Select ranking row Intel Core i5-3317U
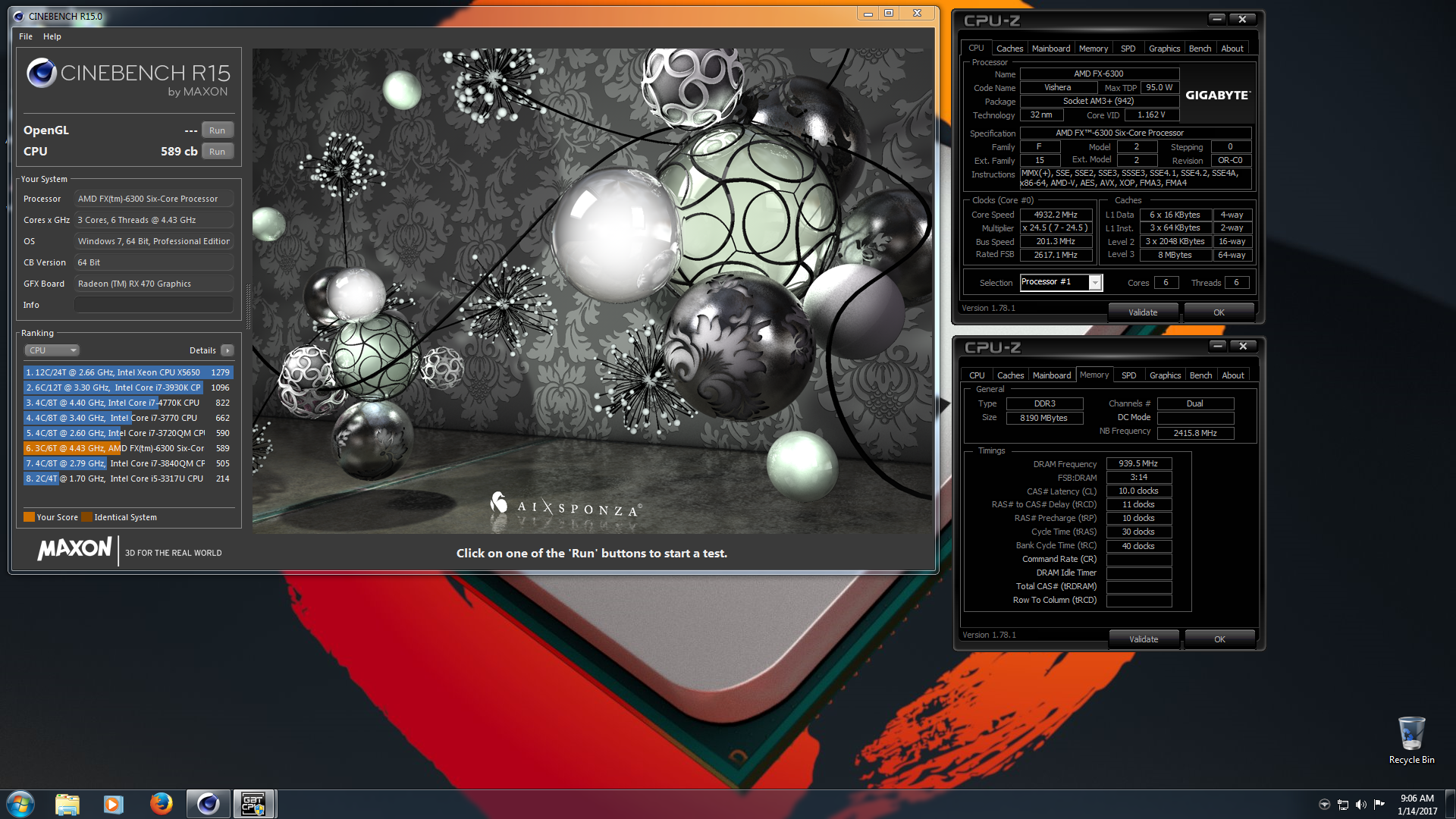The height and width of the screenshot is (819, 1456). tap(128, 479)
